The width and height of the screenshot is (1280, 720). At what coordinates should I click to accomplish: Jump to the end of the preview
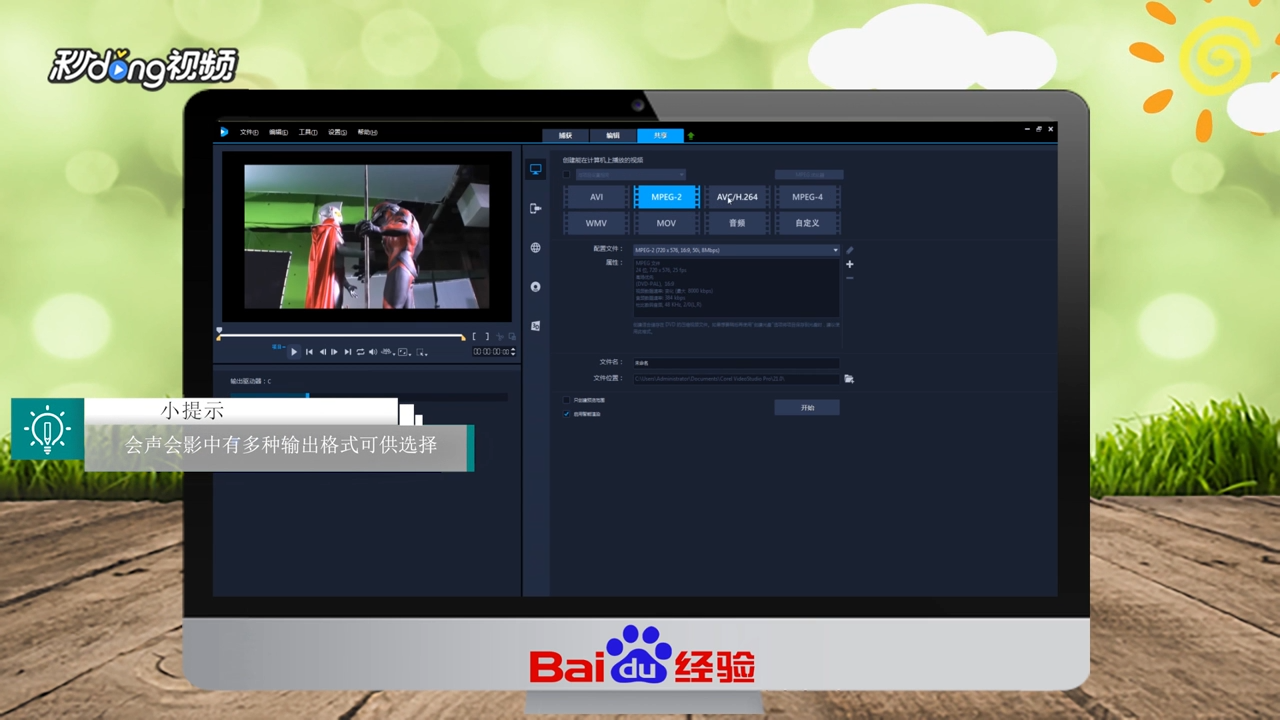click(x=348, y=352)
